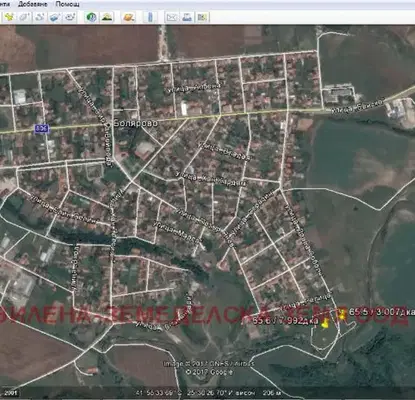The height and width of the screenshot is (400, 415).
Task: Click the Email envelope icon
Action: 172,17
